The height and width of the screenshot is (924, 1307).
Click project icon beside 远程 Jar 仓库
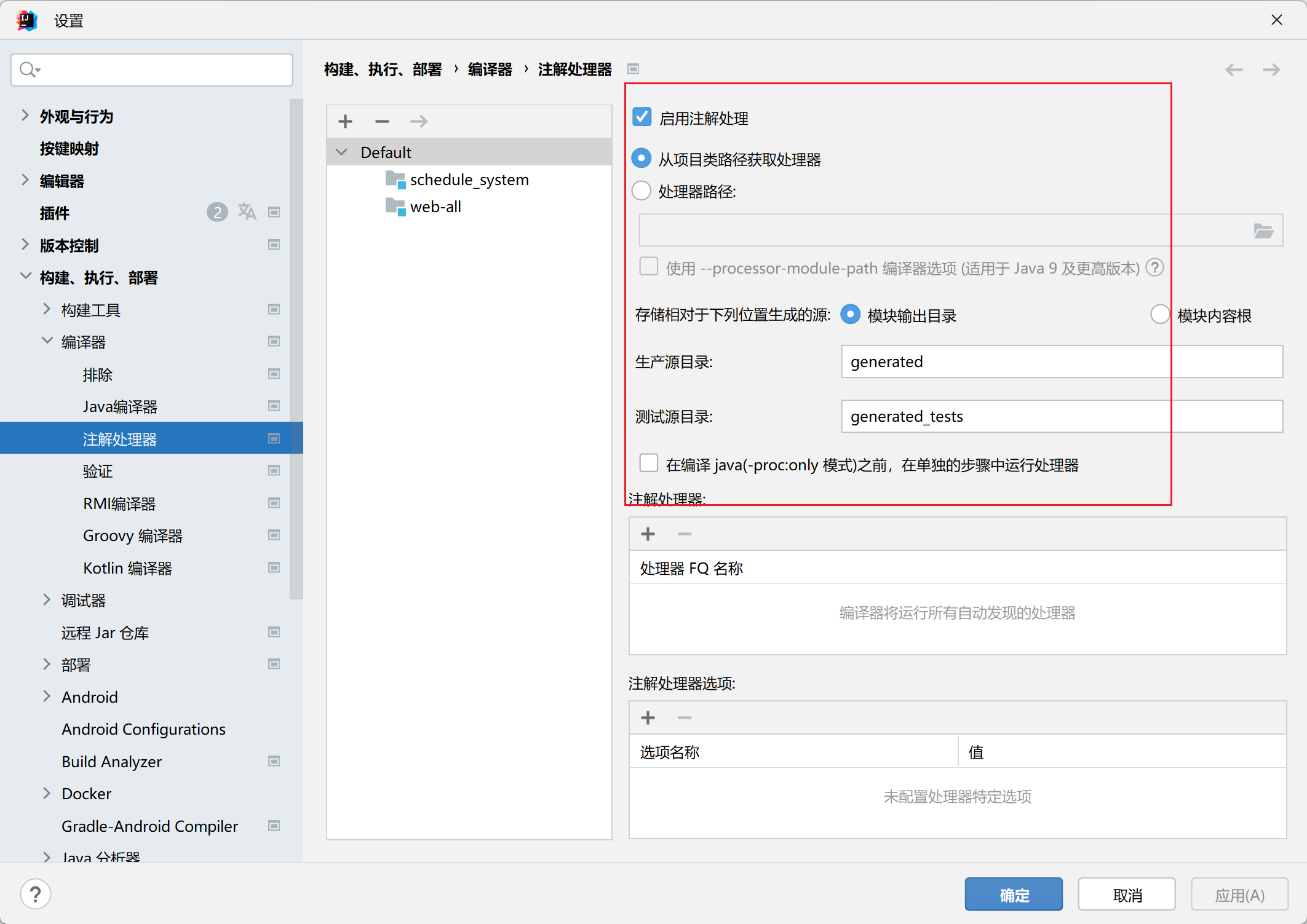coord(274,632)
